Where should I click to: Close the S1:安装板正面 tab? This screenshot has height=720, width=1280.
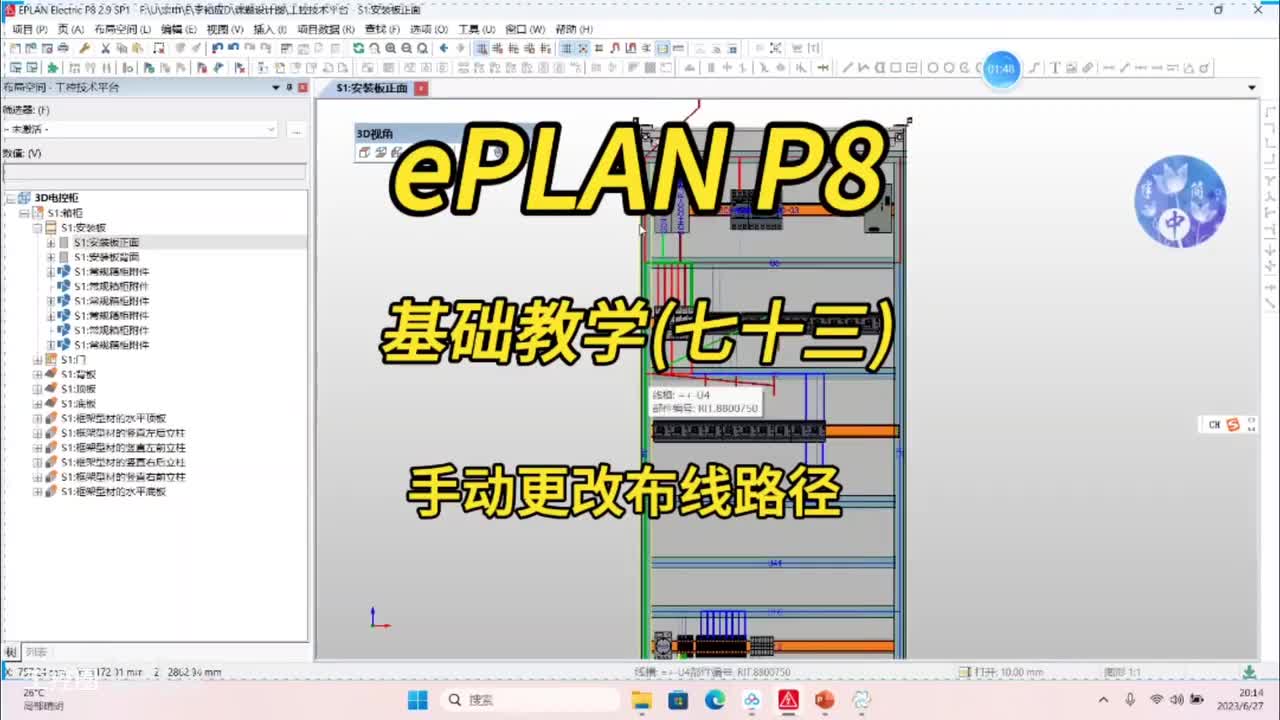pyautogui.click(x=421, y=88)
